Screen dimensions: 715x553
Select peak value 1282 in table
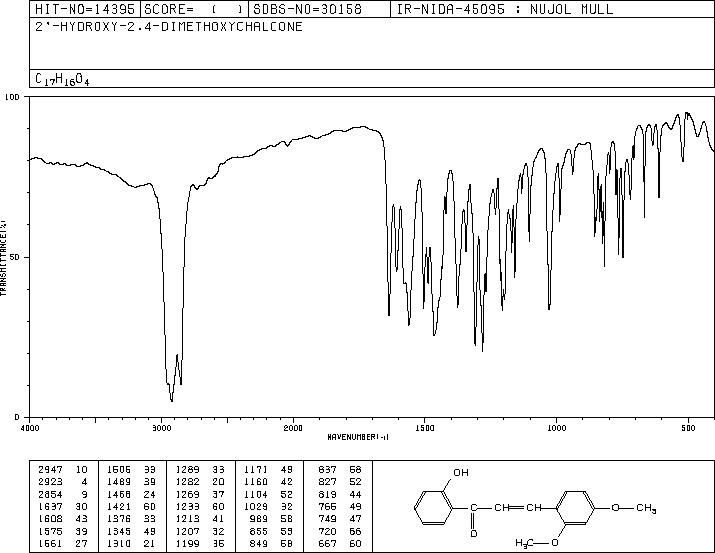tap(187, 482)
